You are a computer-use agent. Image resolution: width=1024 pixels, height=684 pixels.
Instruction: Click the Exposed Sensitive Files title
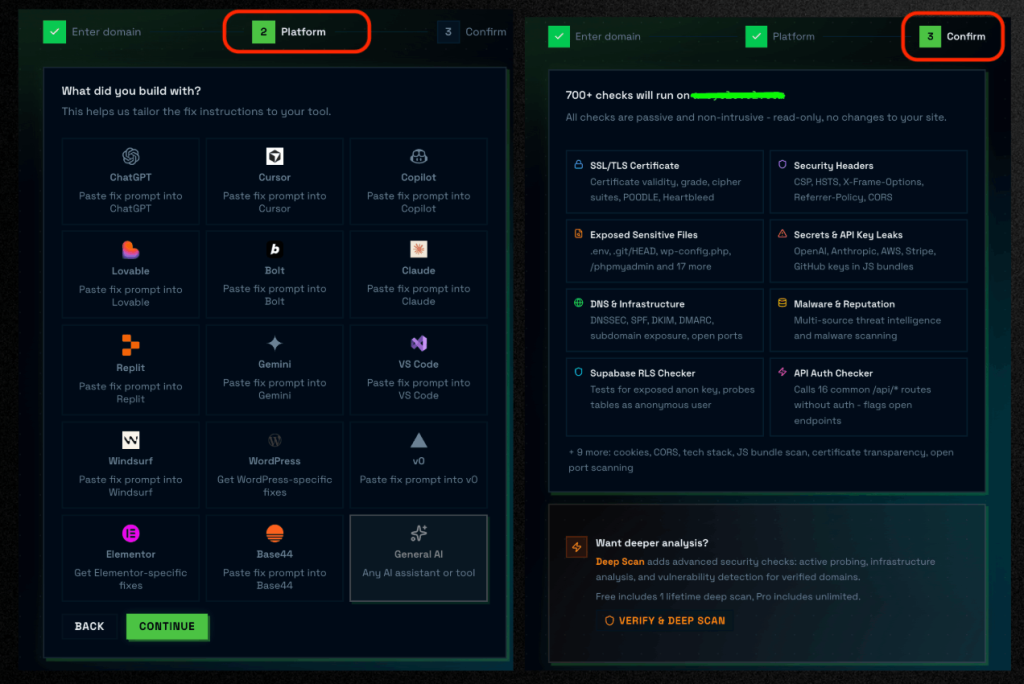(644, 235)
